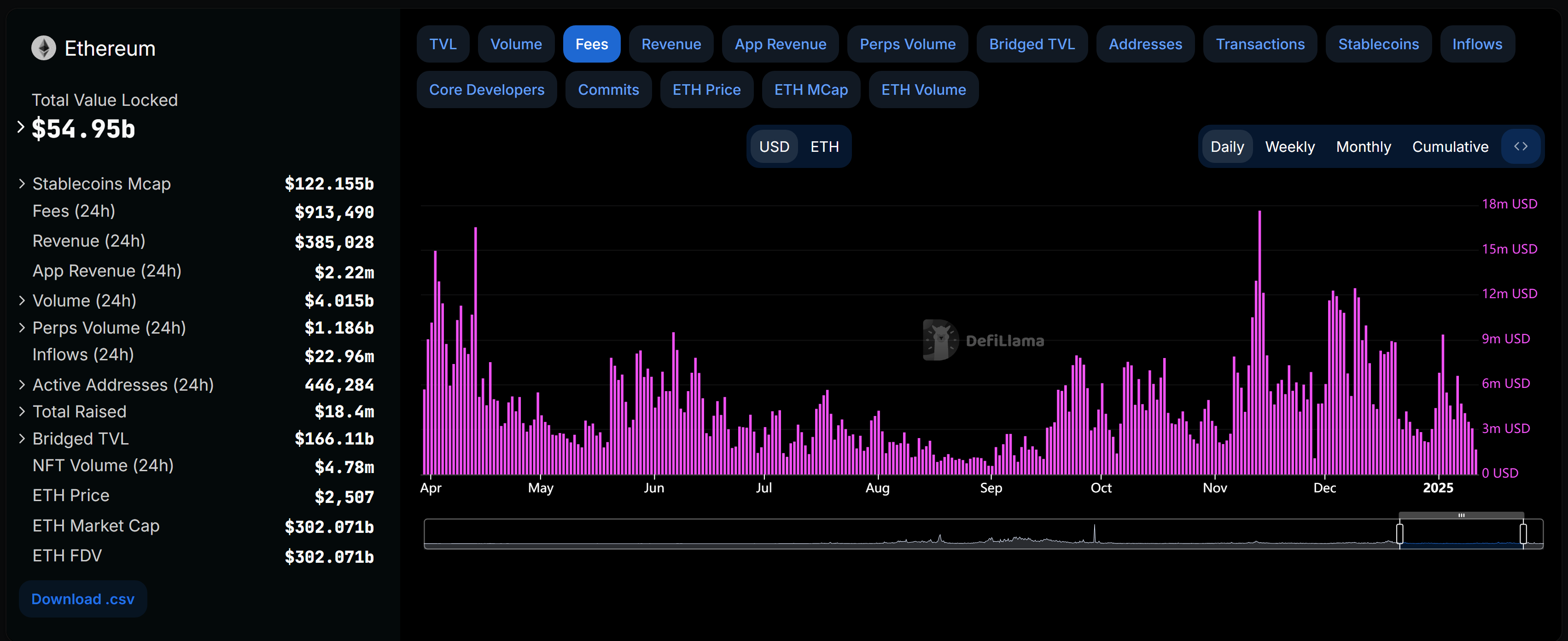The height and width of the screenshot is (641, 1568).
Task: Expand Stablecoins Mcap details
Action: [x=22, y=184]
